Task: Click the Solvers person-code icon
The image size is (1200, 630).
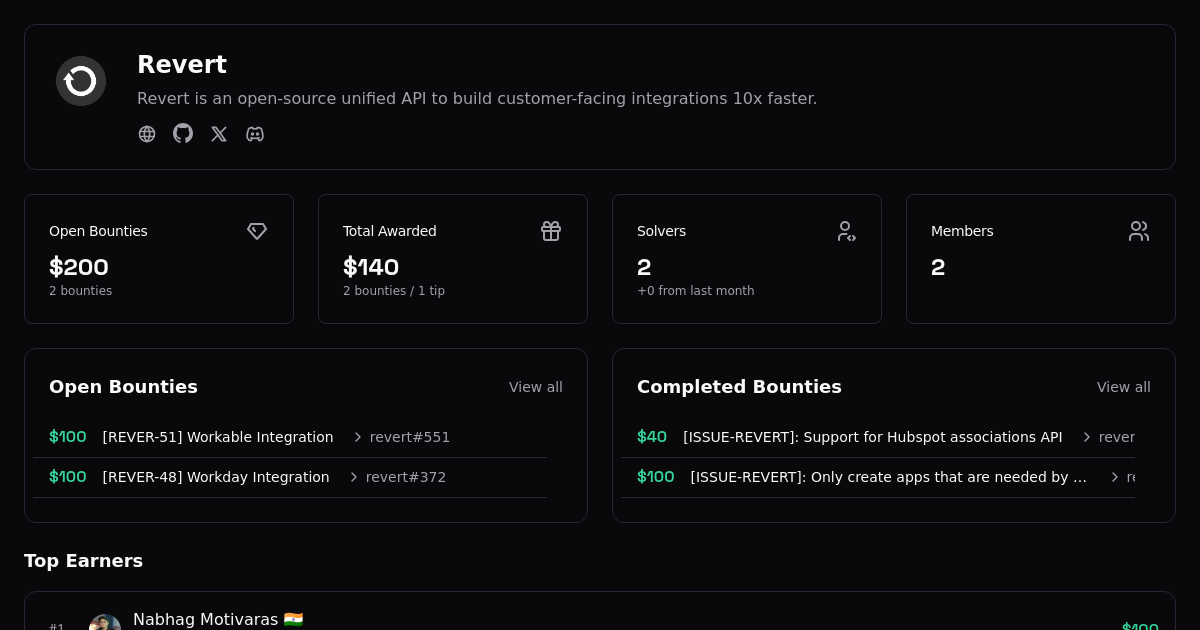Action: pyautogui.click(x=846, y=231)
